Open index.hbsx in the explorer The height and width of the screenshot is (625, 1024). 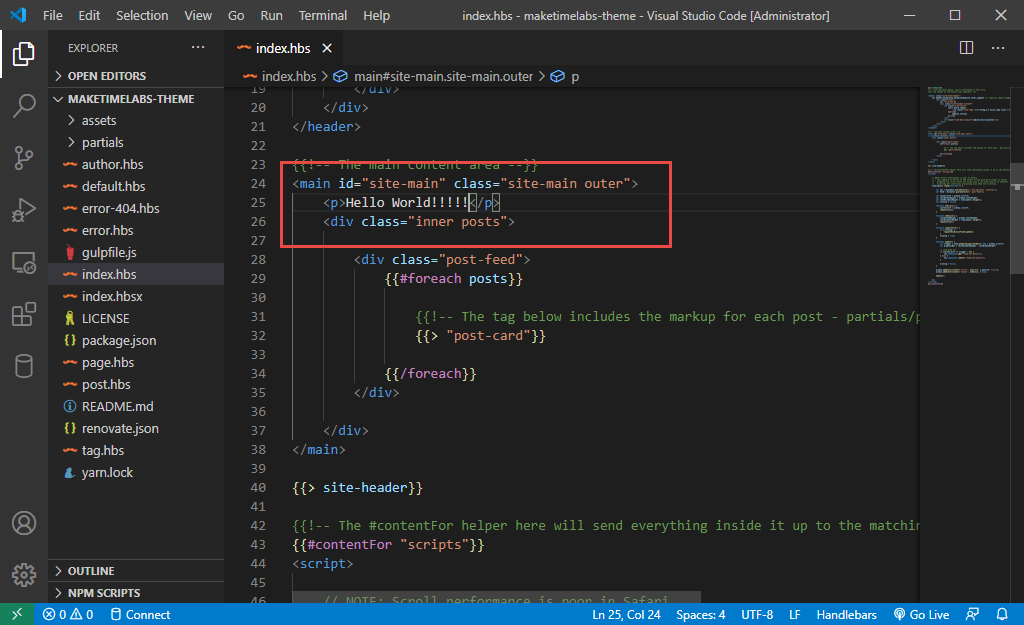point(136,296)
